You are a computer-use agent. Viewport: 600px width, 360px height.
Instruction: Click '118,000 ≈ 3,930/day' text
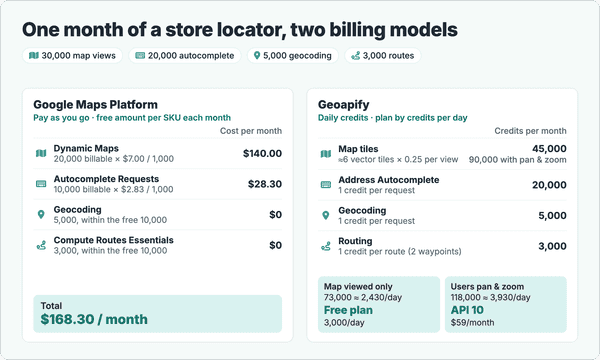pos(491,297)
